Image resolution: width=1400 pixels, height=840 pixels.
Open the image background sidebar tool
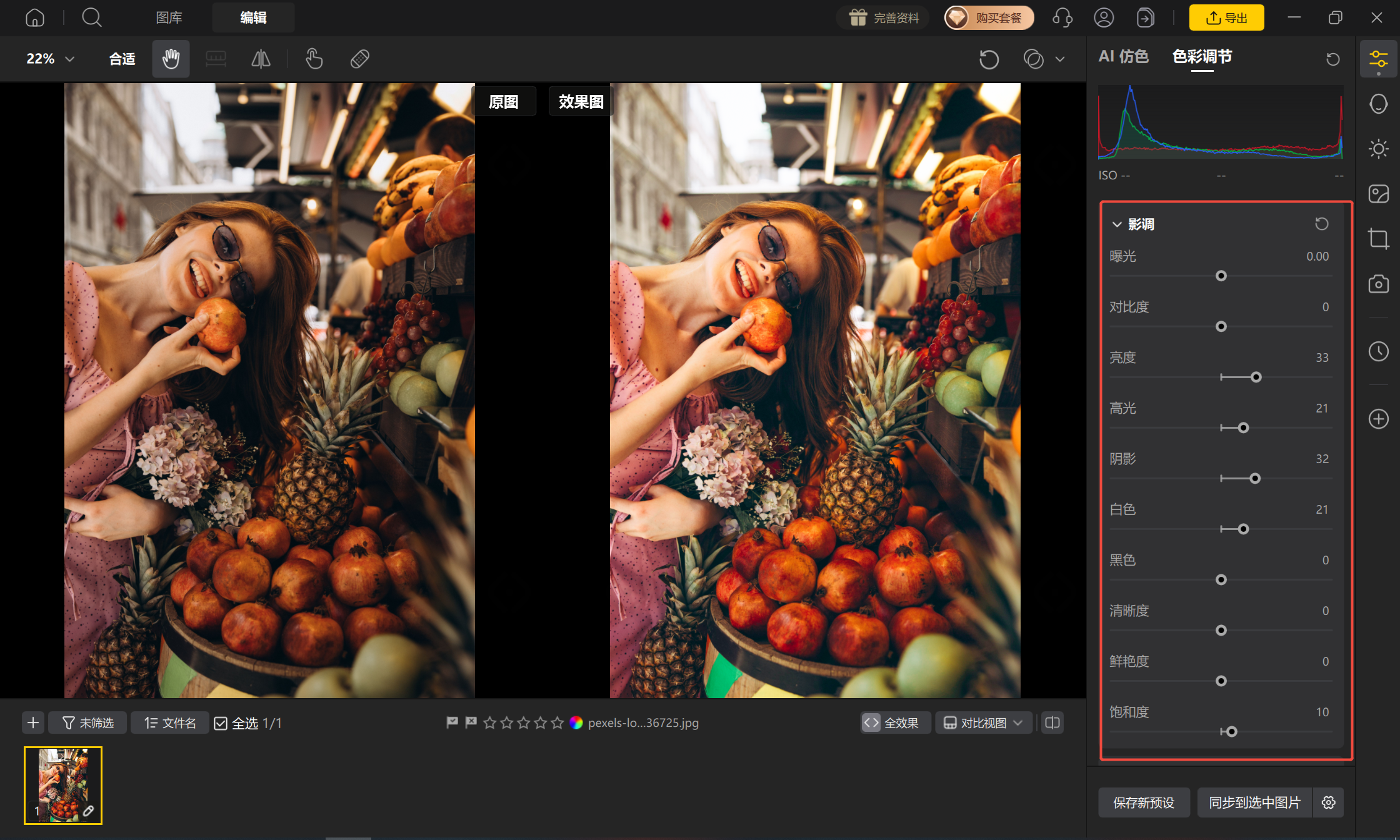pyautogui.click(x=1378, y=194)
